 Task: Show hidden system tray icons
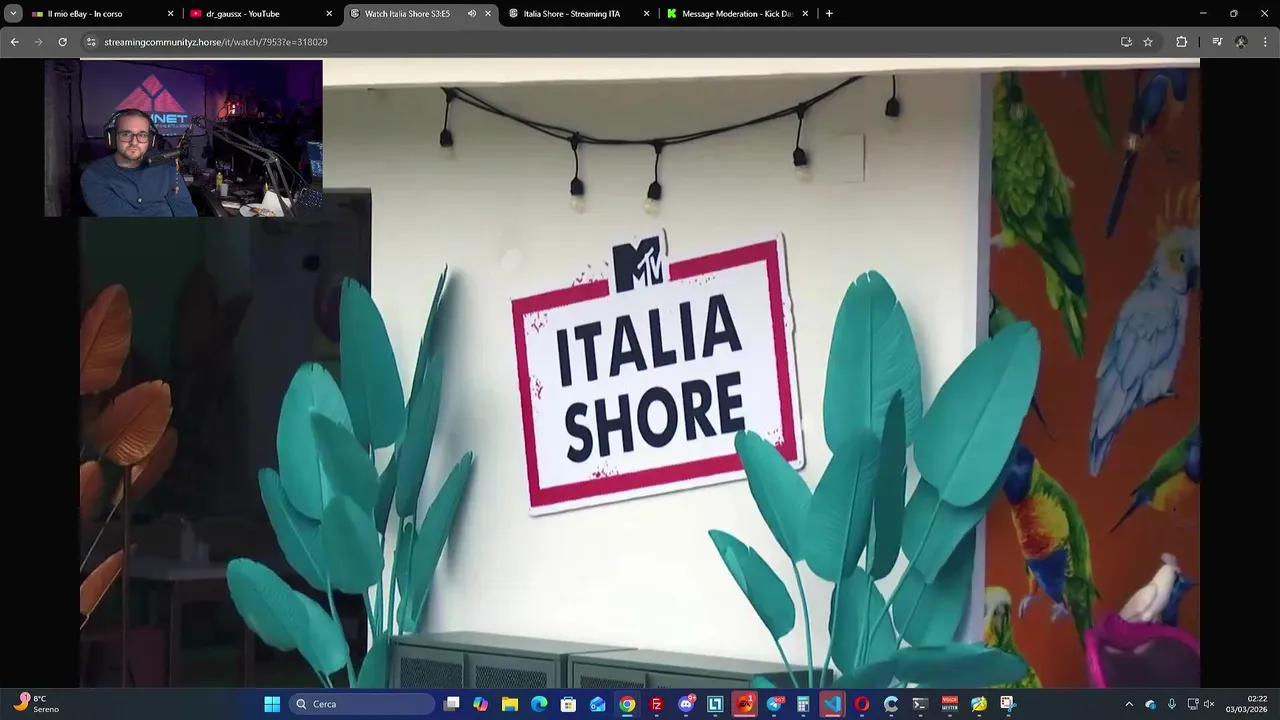point(1129,704)
